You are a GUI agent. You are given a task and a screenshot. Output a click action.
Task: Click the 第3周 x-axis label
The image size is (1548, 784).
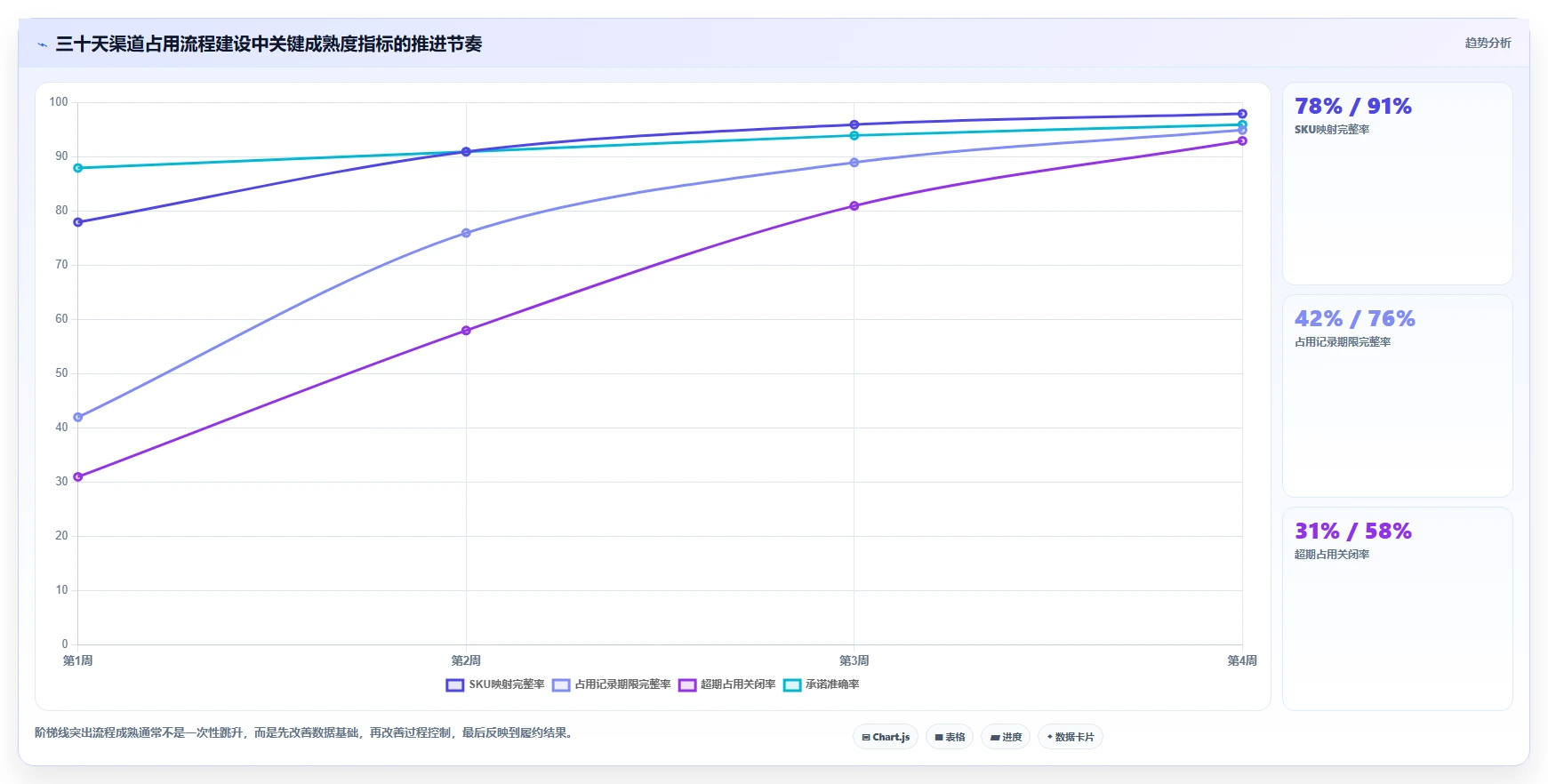click(854, 660)
